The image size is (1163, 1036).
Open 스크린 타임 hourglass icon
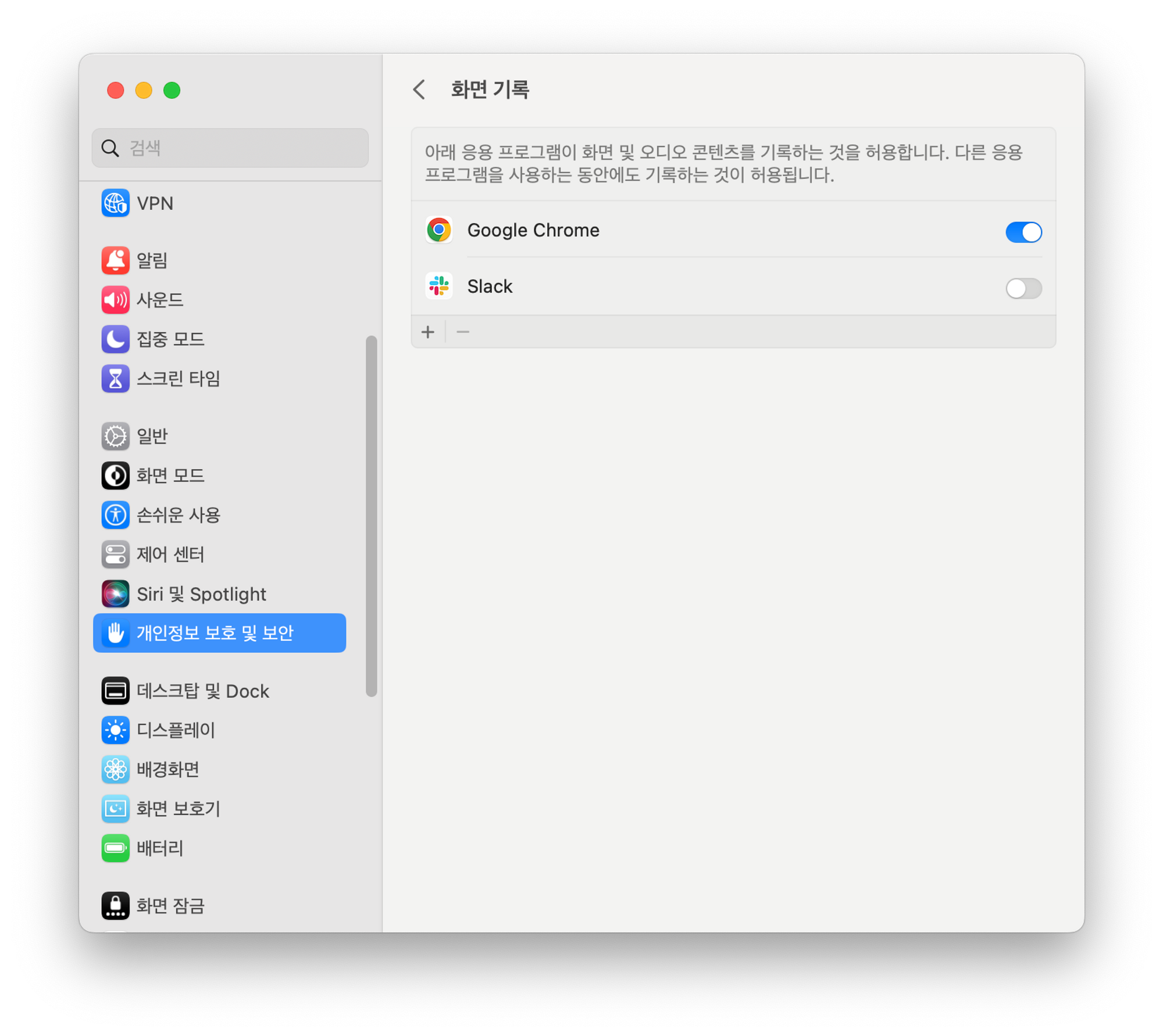115,378
